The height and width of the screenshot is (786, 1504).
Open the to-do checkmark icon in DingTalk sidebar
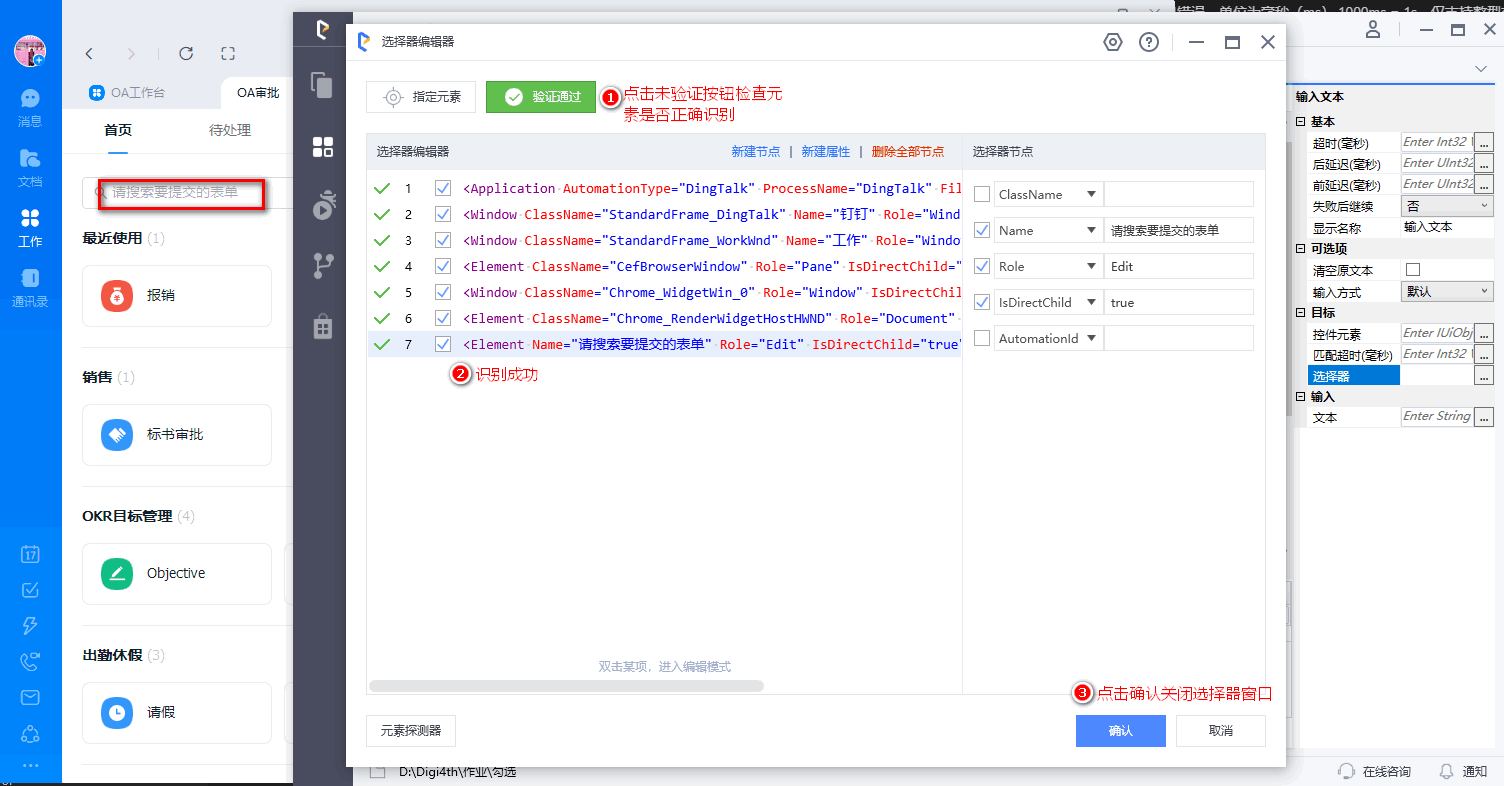pyautogui.click(x=30, y=590)
